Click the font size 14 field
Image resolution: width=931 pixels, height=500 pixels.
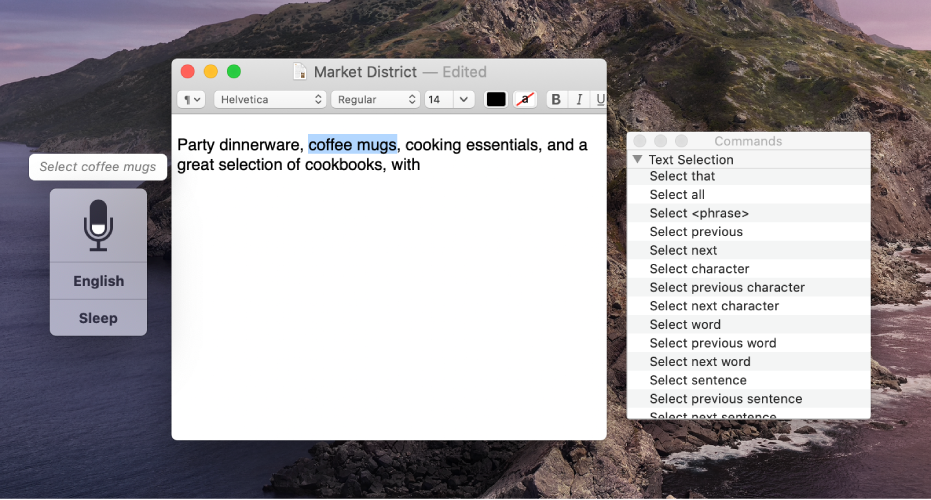tap(439, 99)
